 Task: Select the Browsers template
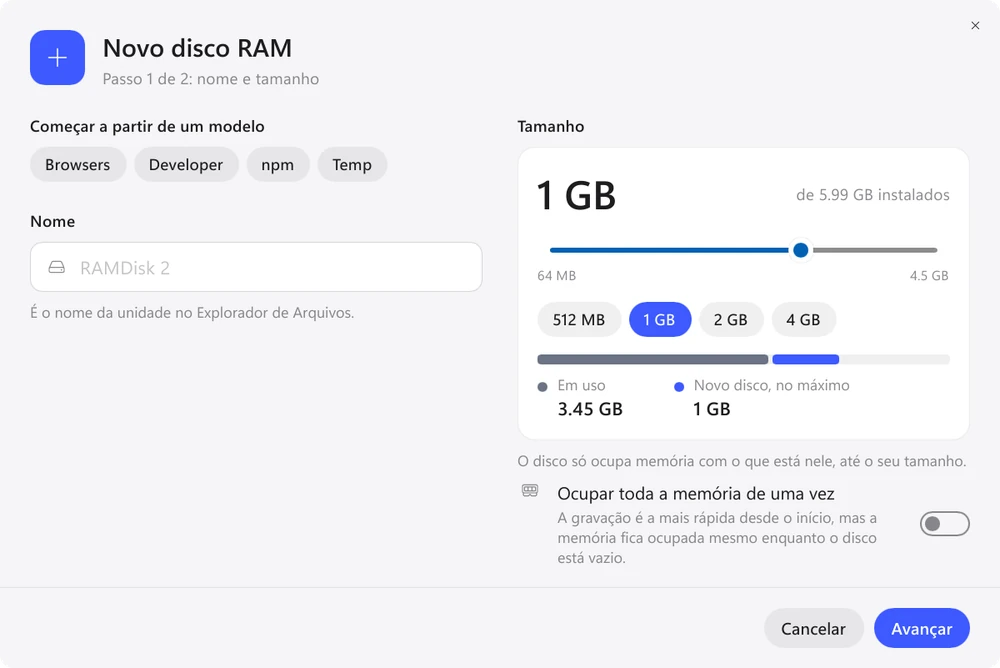click(78, 165)
